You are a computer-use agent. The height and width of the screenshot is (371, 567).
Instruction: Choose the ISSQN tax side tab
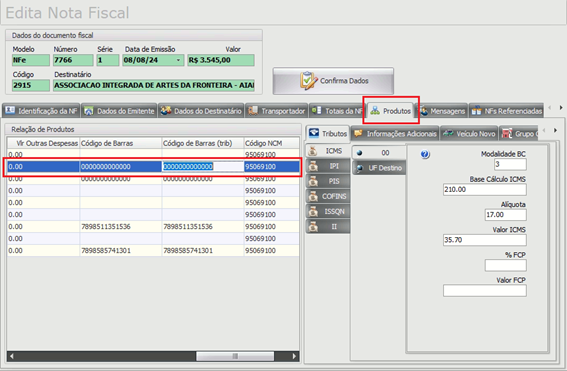tap(328, 212)
